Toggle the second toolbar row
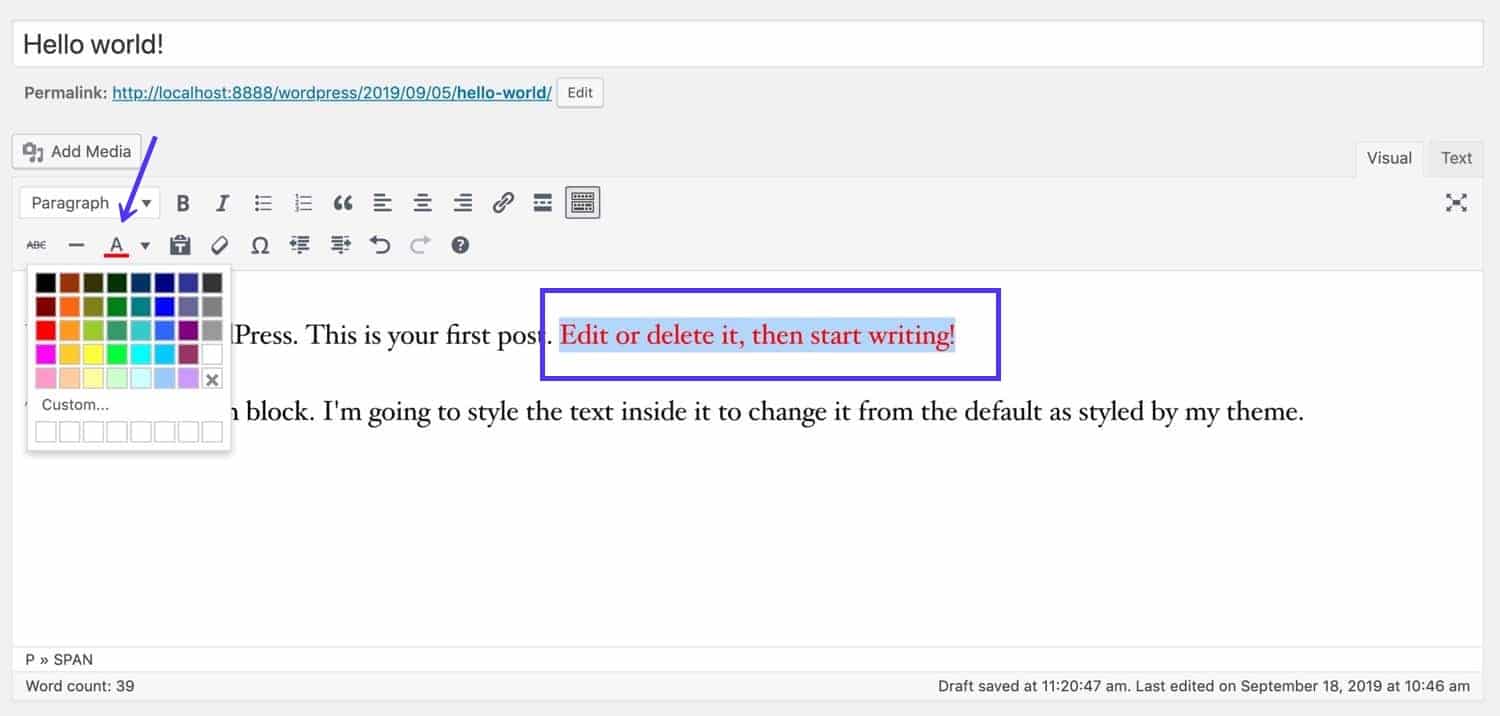 point(581,202)
